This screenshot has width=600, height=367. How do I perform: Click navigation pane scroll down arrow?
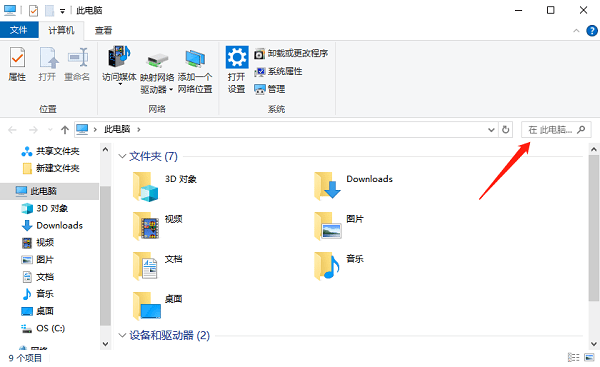tap(106, 344)
